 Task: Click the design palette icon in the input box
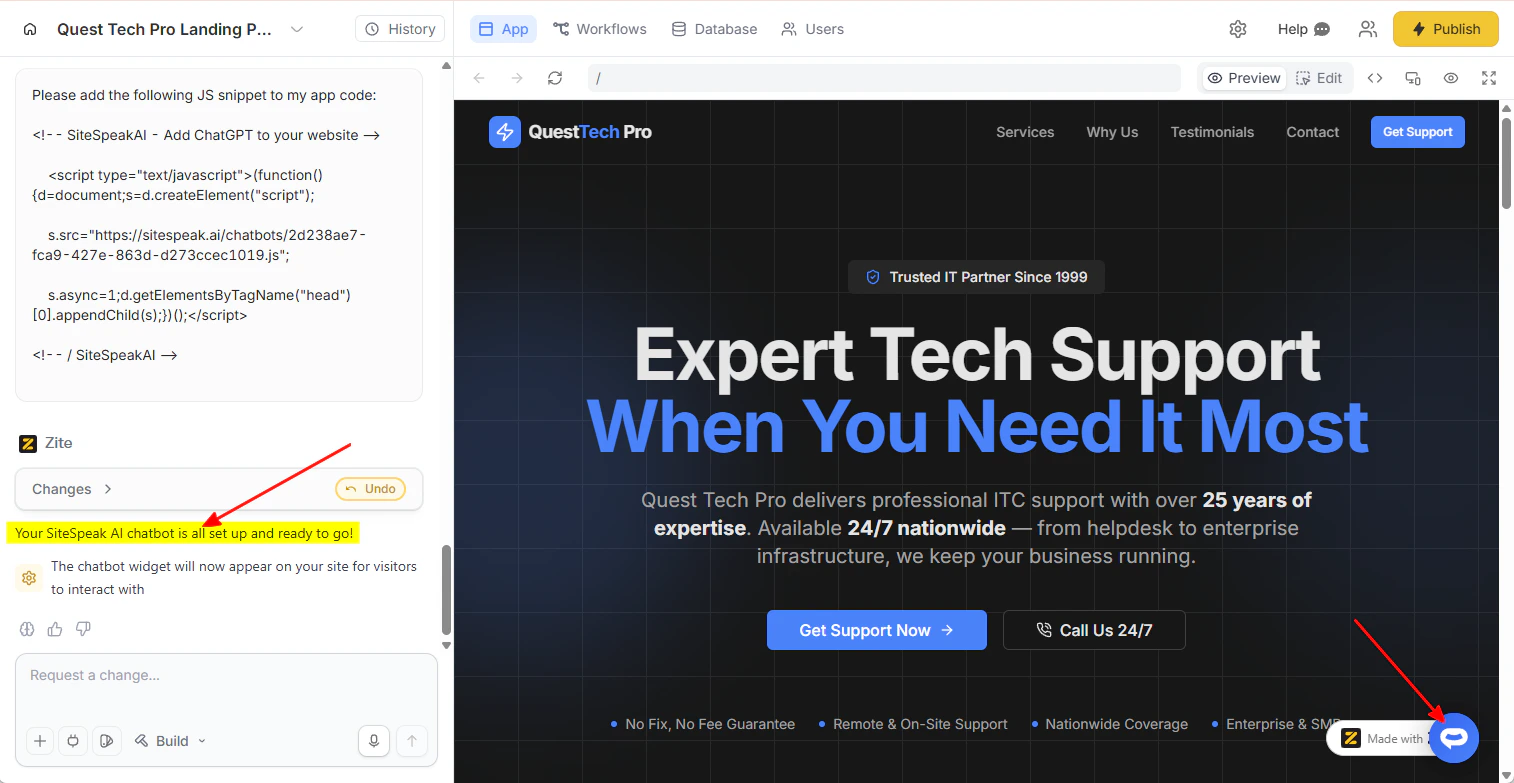[x=105, y=741]
